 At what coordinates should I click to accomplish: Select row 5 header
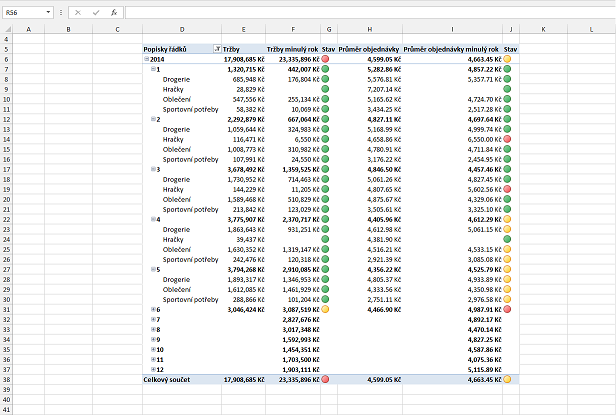click(x=6, y=49)
